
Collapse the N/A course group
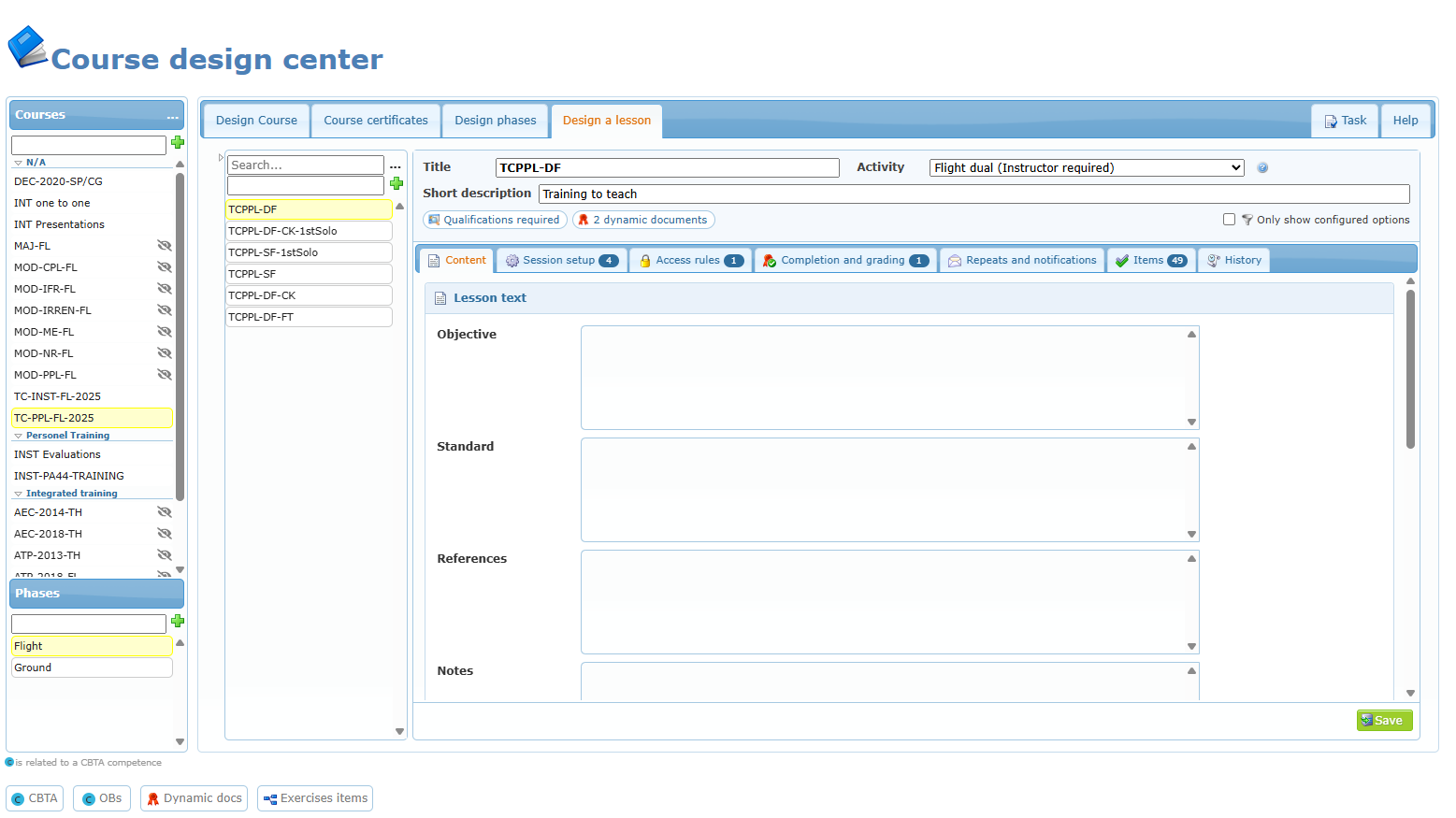coord(18,163)
